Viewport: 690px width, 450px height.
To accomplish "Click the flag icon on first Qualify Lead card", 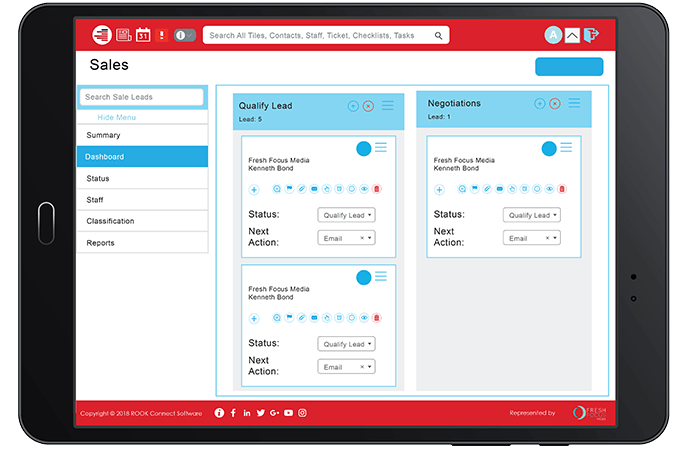I will click(289, 188).
